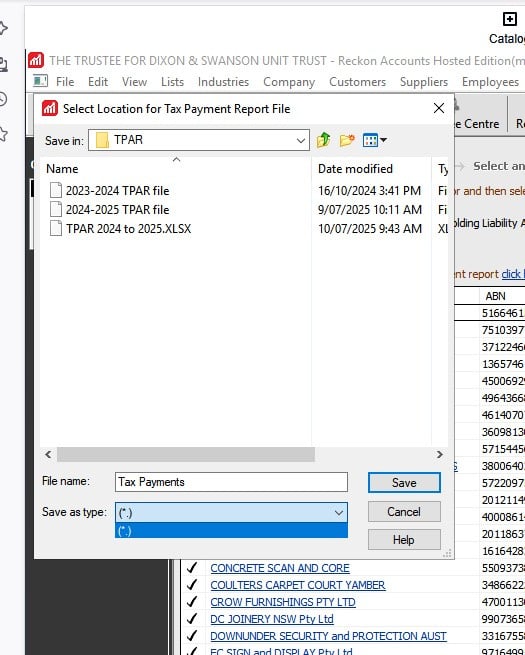Open the view menu icon in dialog
This screenshot has height=655, width=525.
click(x=374, y=140)
